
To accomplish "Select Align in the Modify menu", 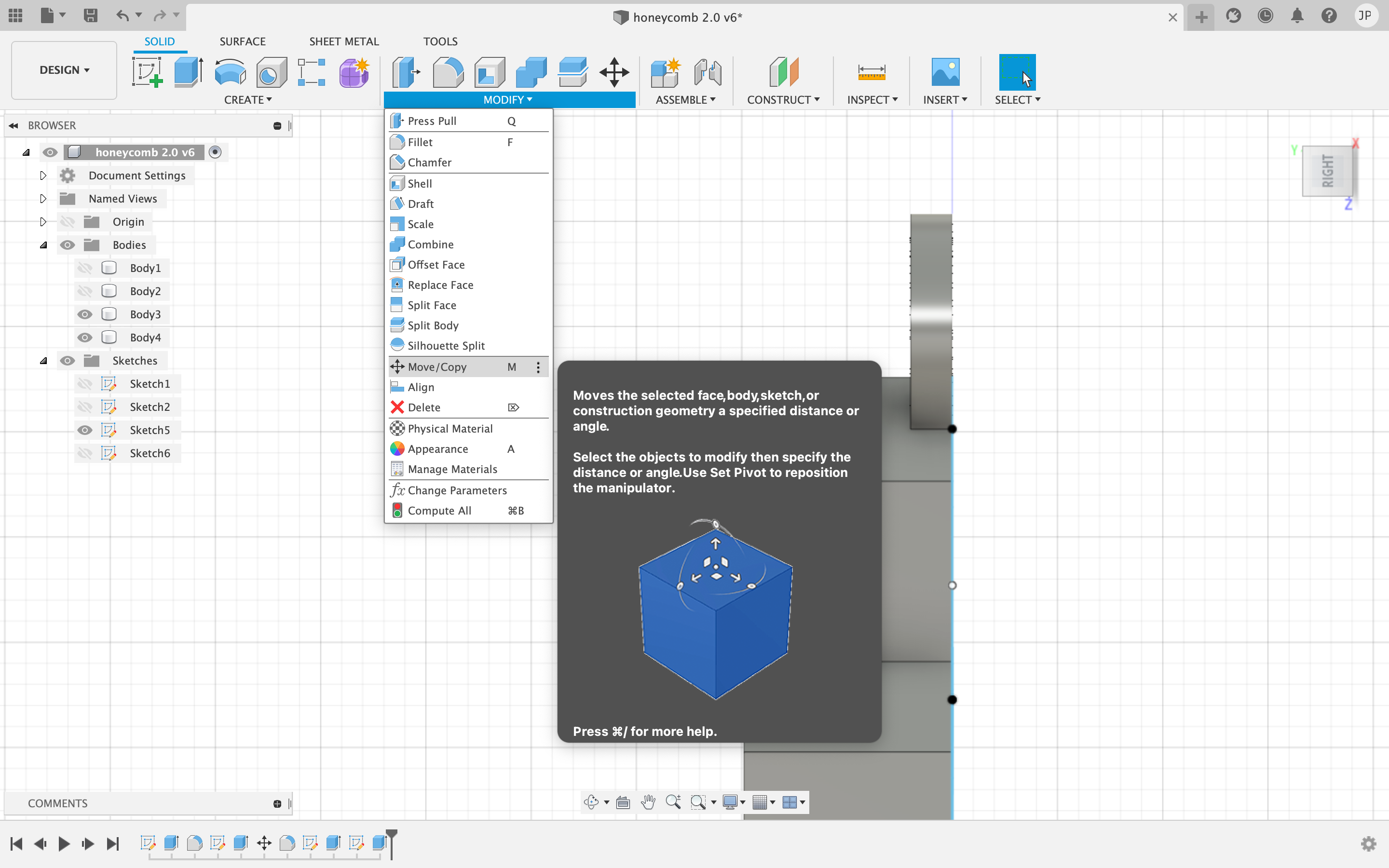I will (468, 388).
